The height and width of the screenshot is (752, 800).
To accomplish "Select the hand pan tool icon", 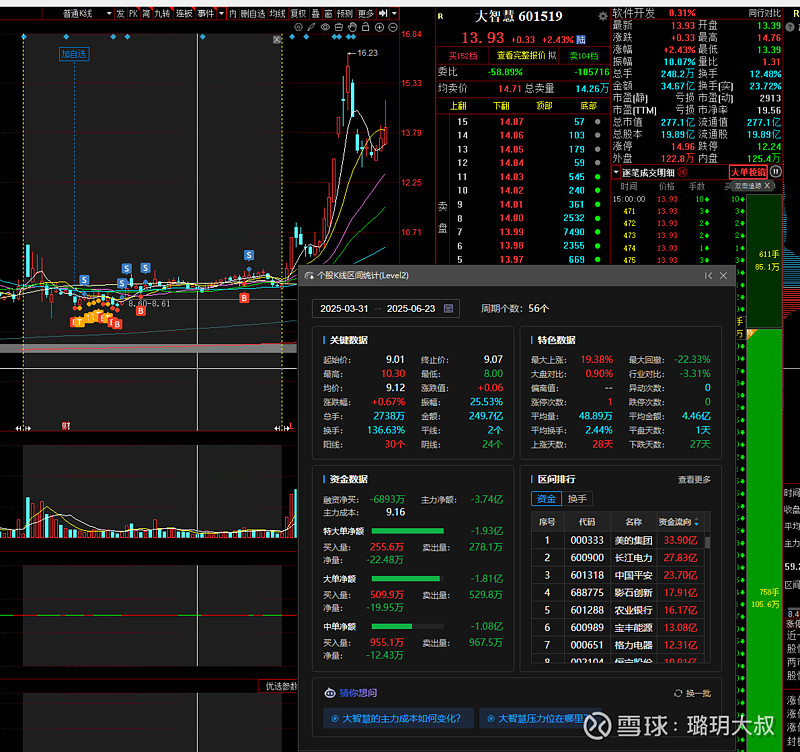I will click(352, 28).
